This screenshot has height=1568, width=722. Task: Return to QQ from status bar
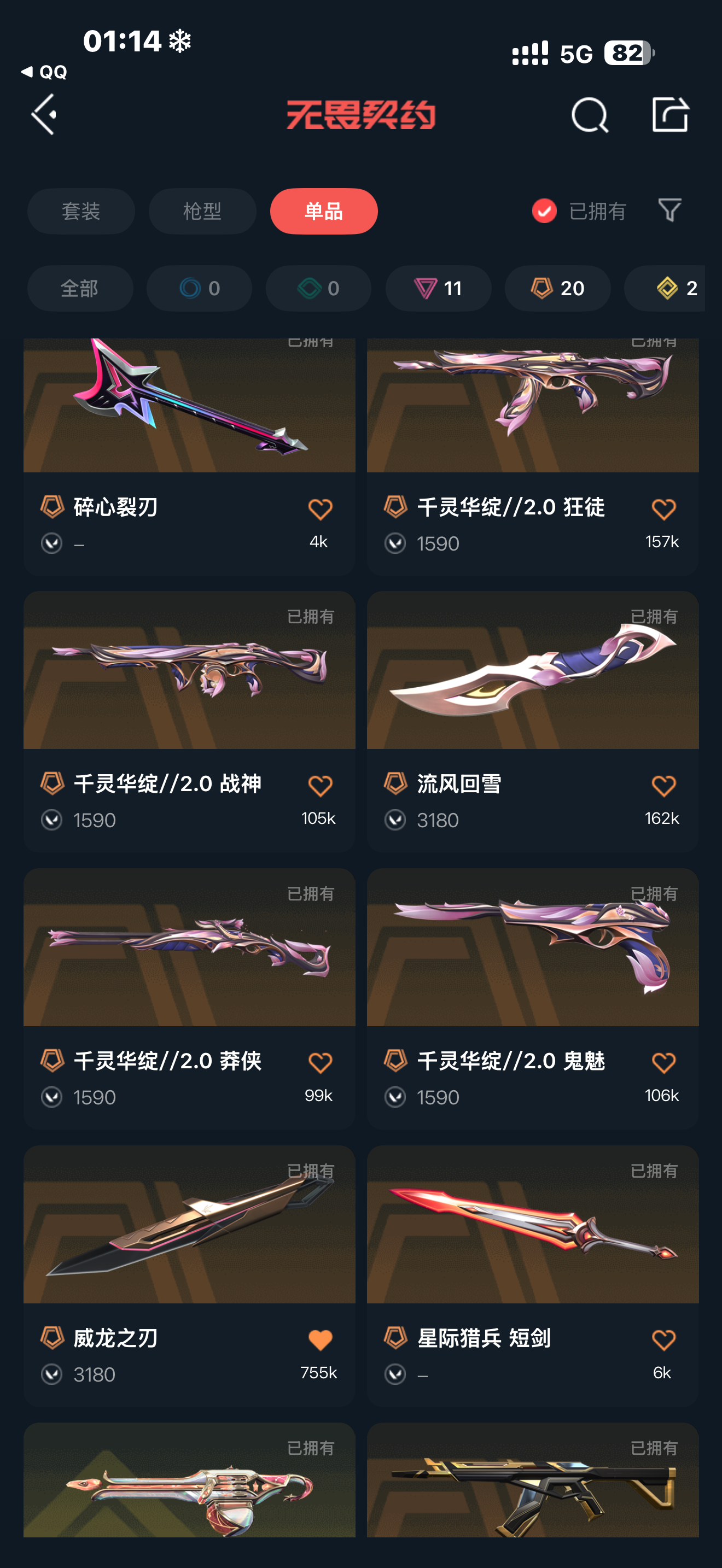coord(44,72)
